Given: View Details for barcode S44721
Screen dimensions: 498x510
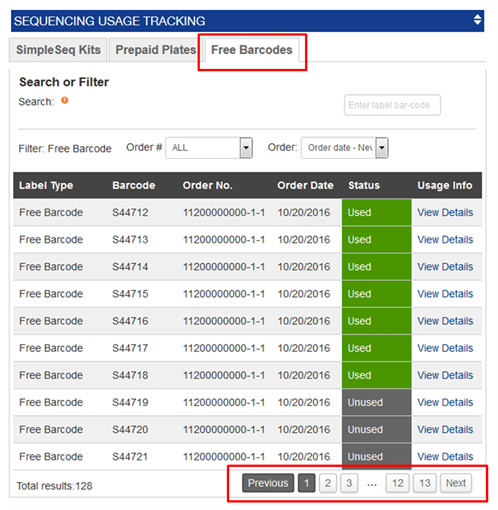Looking at the screenshot, I should [x=445, y=456].
